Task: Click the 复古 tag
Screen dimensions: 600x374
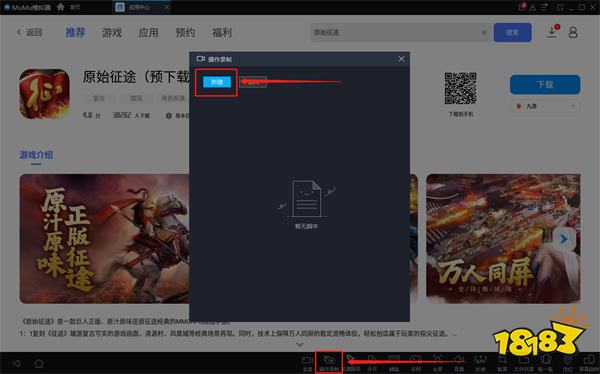Action: coord(99,98)
